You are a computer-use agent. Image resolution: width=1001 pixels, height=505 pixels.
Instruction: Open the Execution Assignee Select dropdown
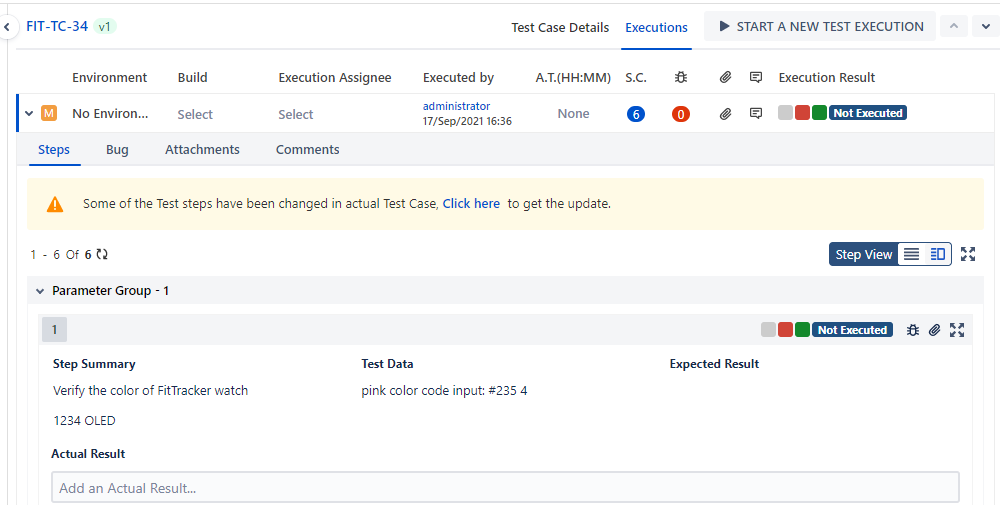[296, 115]
